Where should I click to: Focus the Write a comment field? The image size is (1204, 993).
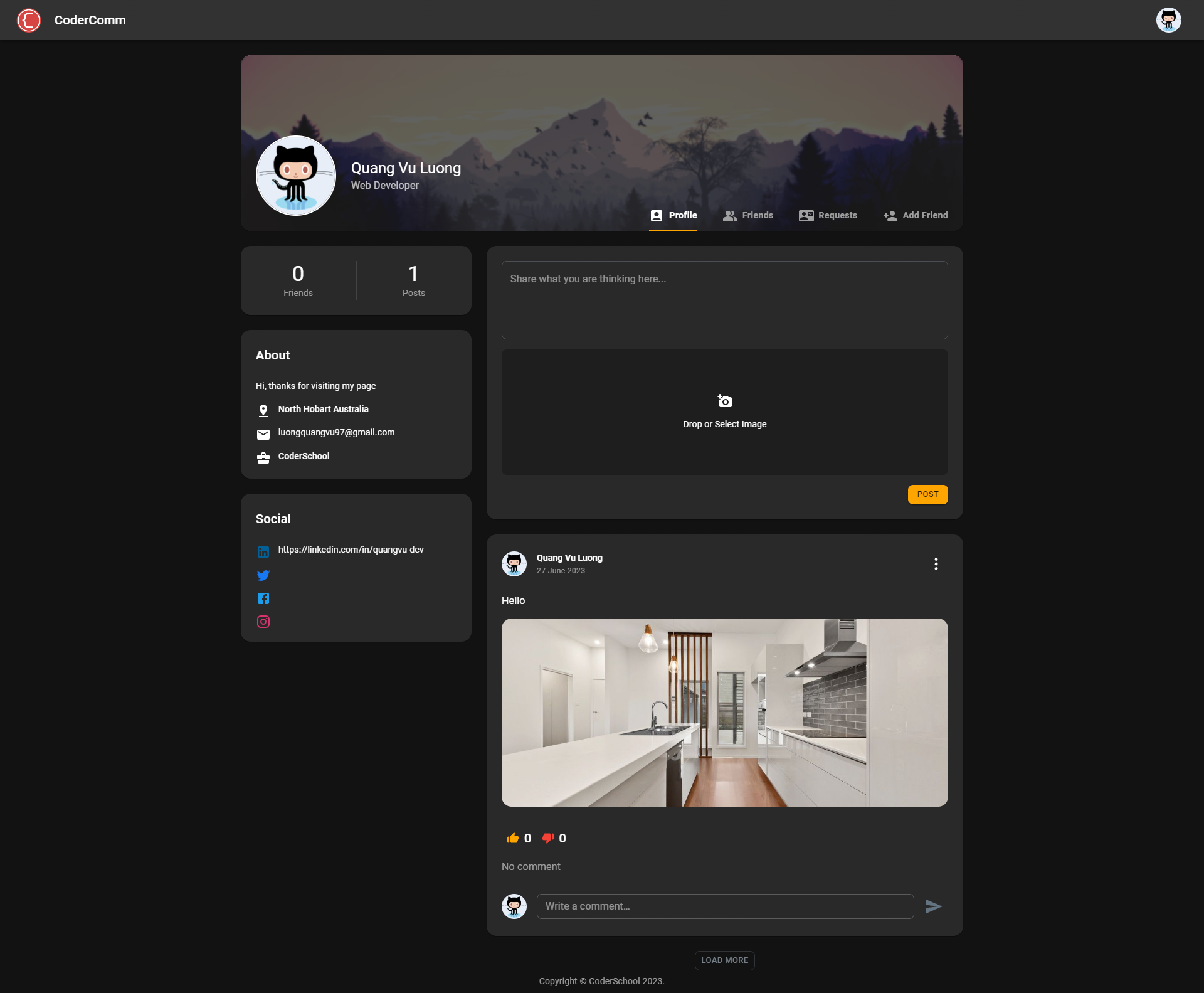(724, 906)
